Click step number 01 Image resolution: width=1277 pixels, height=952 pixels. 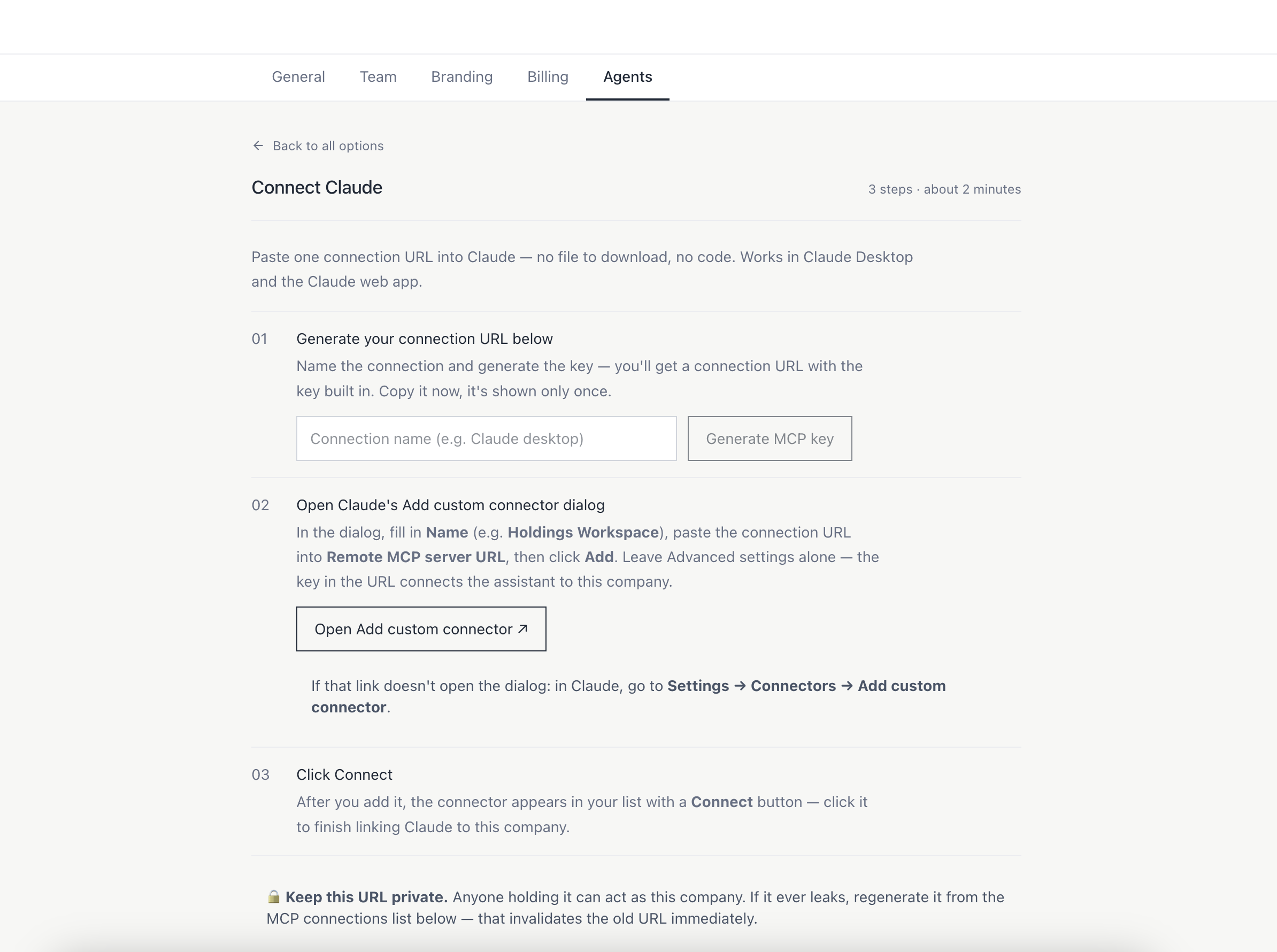coord(259,339)
